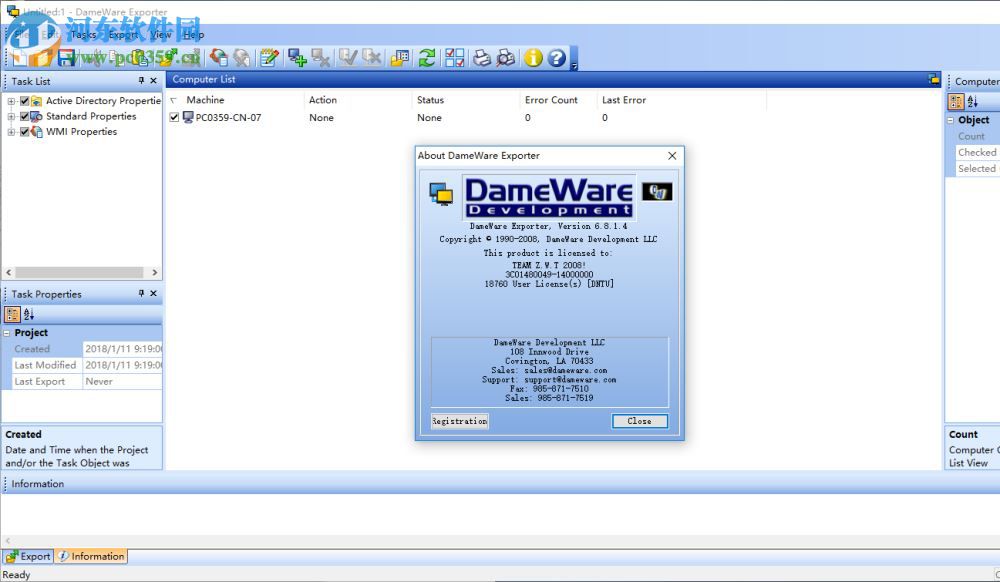Click the alphabetical sort icon in Task Properties
The image size is (1000, 582).
(30, 314)
